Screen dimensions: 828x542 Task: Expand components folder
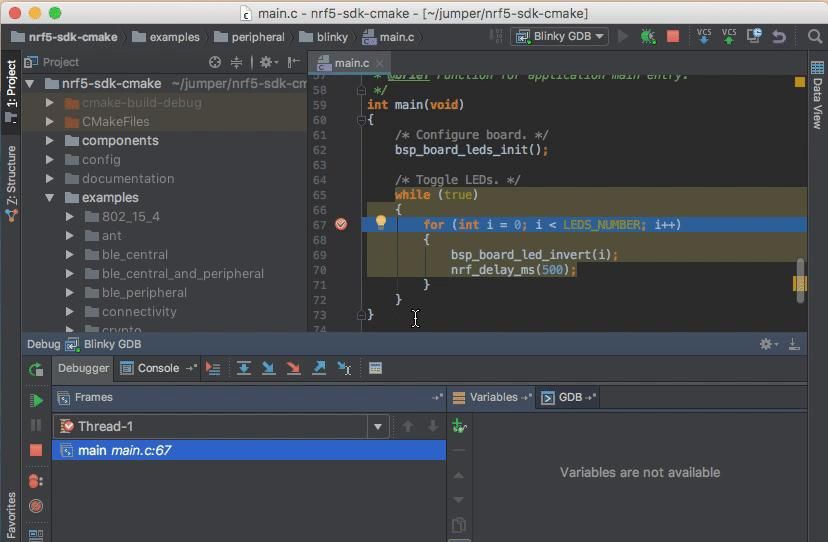point(50,141)
